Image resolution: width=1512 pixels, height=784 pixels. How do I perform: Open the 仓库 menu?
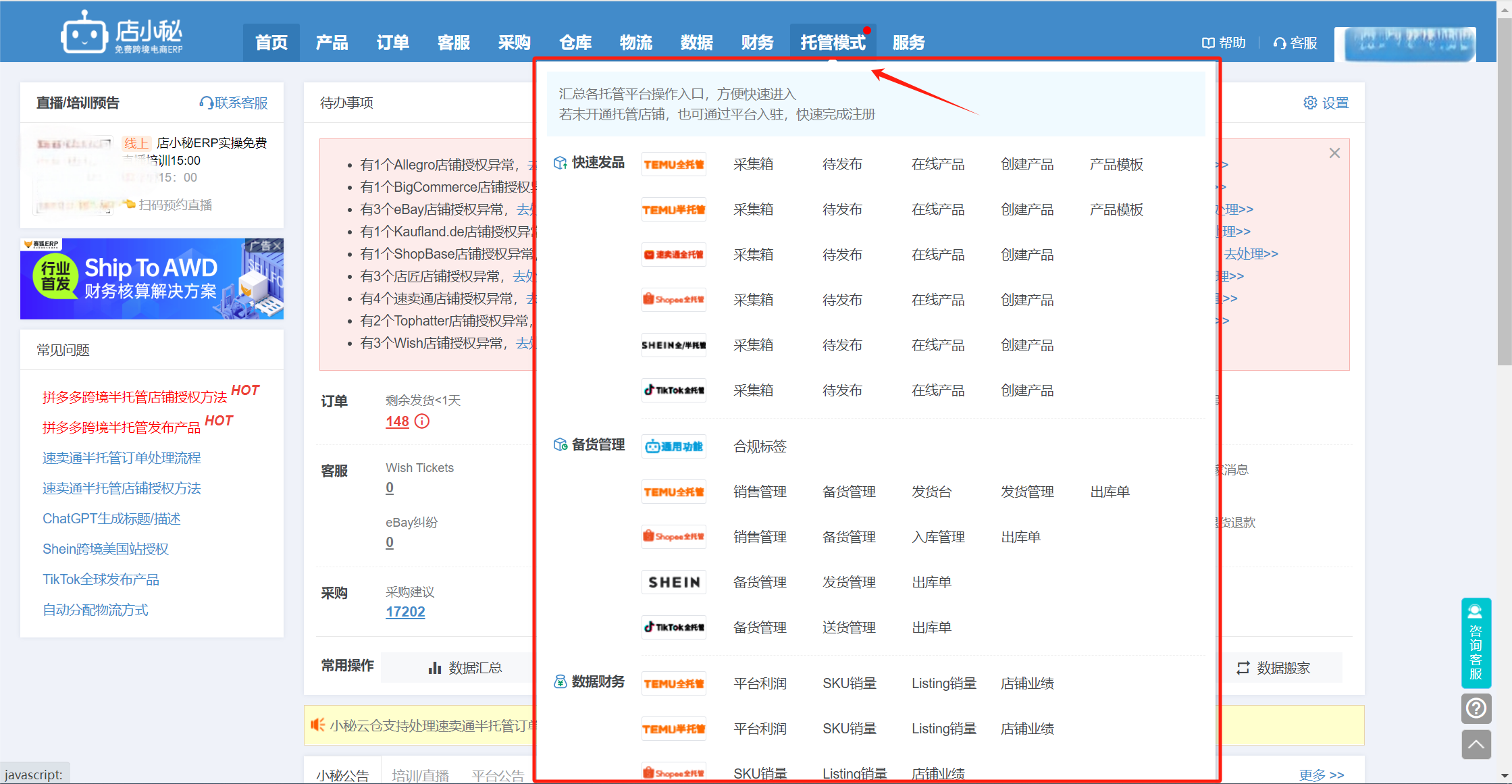575,43
